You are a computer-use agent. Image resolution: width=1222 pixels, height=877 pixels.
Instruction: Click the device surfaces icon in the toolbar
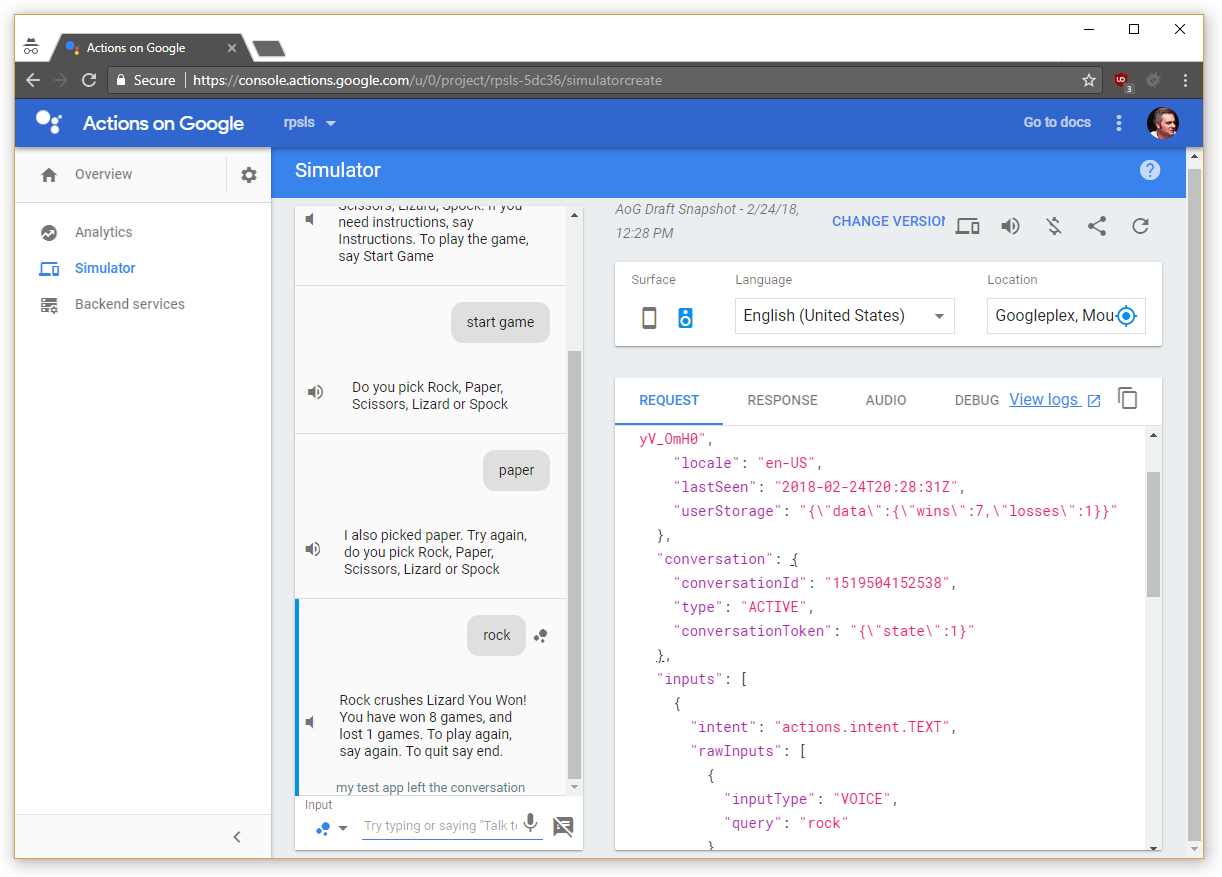click(967, 226)
